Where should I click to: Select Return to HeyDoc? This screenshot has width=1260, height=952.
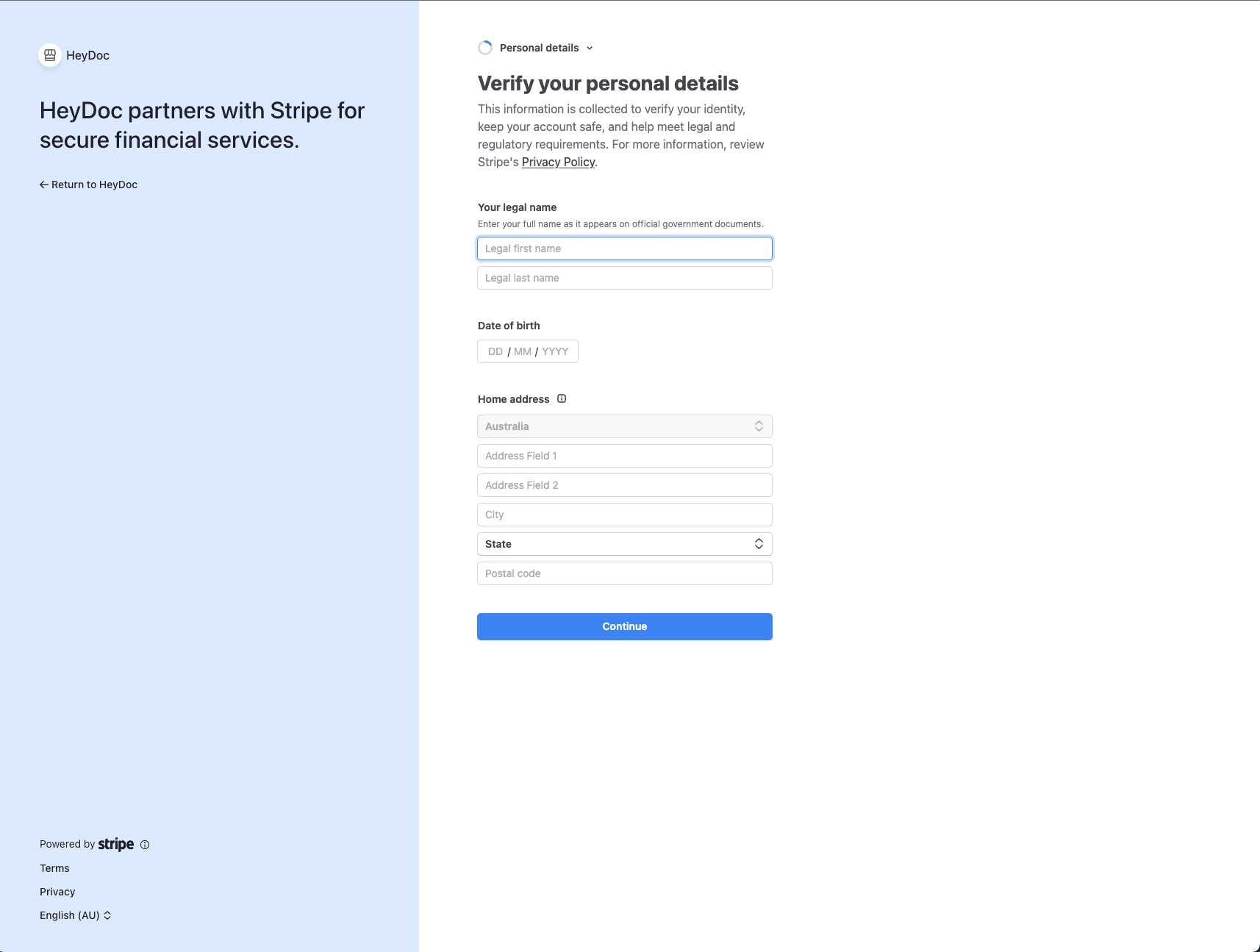click(94, 185)
